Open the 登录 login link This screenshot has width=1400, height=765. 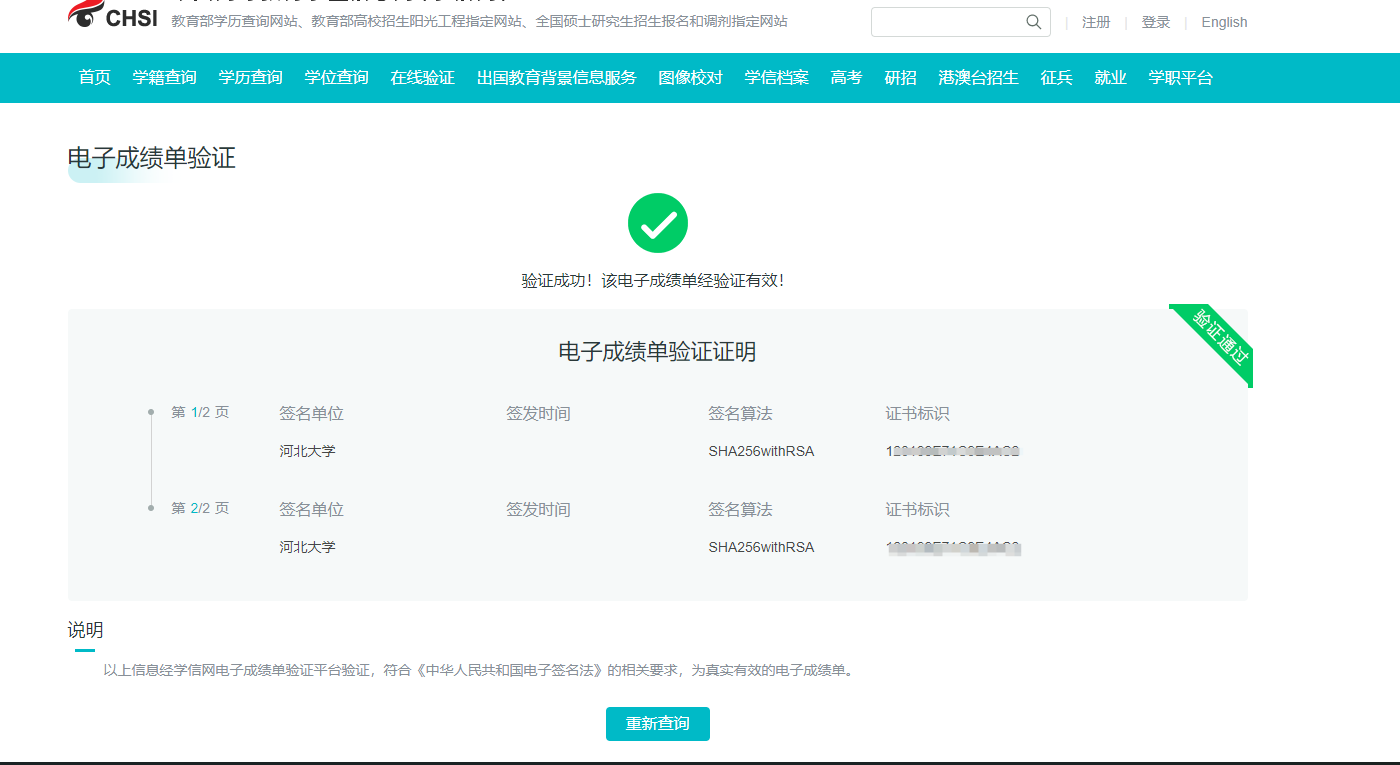pos(1155,22)
